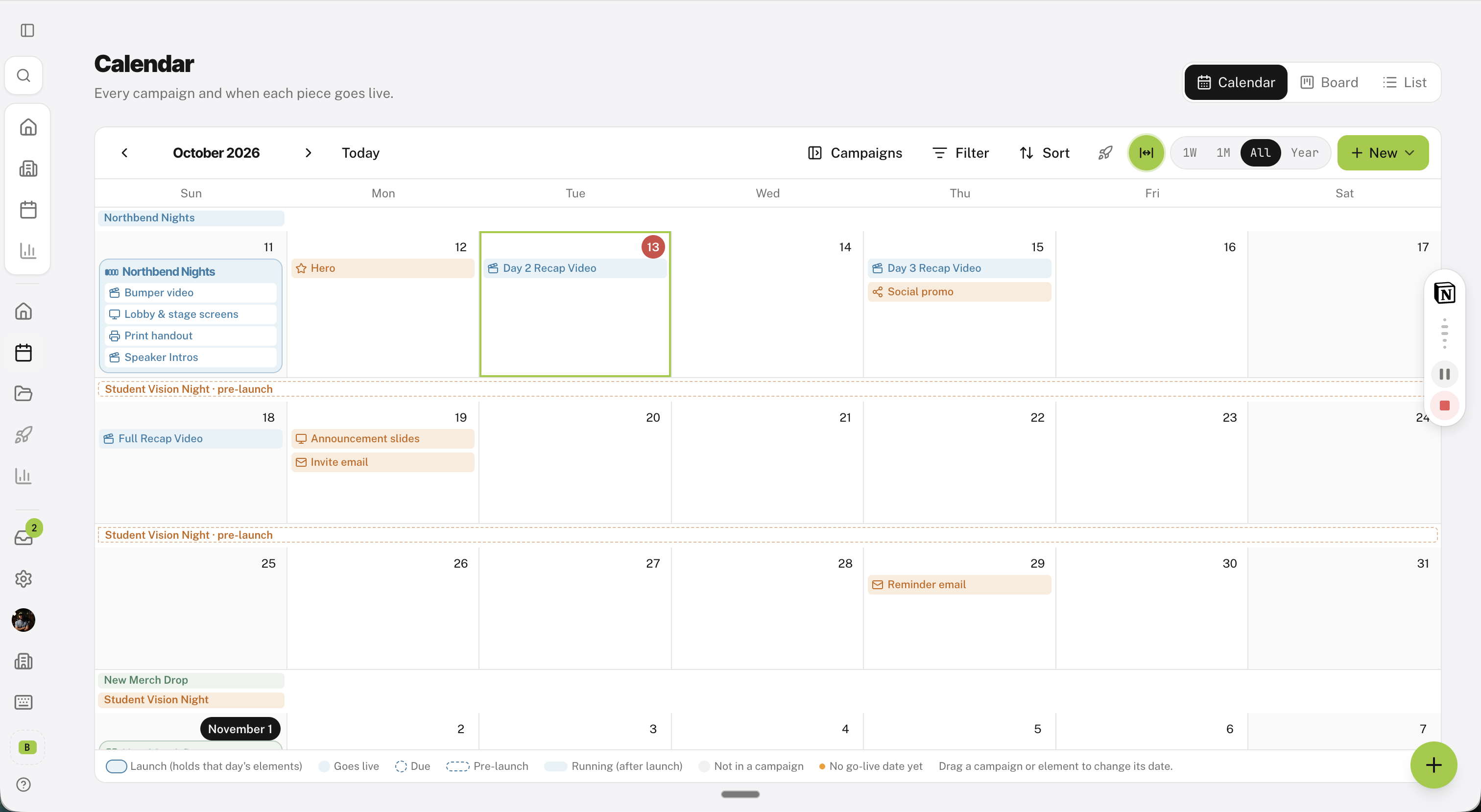Toggle the green fit-width button
This screenshot has height=812, width=1481.
coord(1146,153)
